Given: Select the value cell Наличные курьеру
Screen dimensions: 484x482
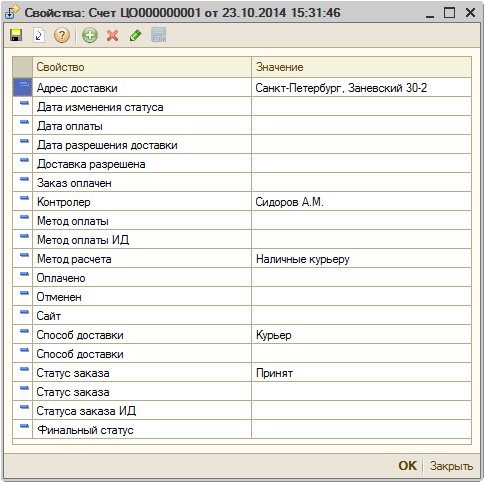Looking at the screenshot, I should (x=361, y=259).
